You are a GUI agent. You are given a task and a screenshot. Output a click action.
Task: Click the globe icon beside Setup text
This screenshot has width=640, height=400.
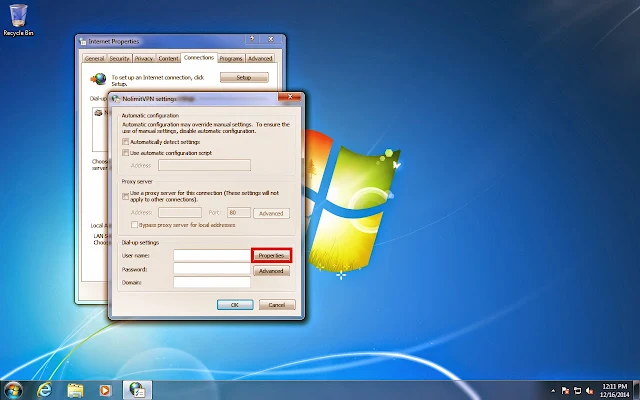[98, 78]
